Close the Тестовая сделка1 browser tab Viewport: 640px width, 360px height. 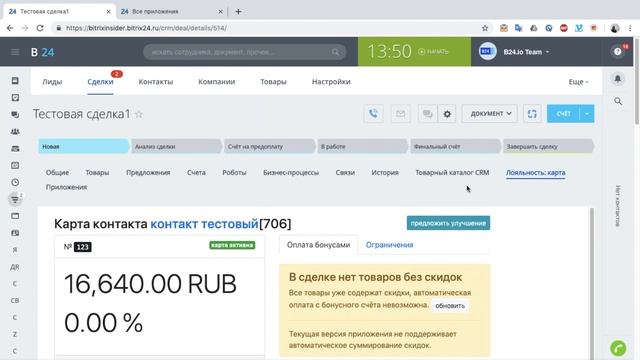pos(108,11)
